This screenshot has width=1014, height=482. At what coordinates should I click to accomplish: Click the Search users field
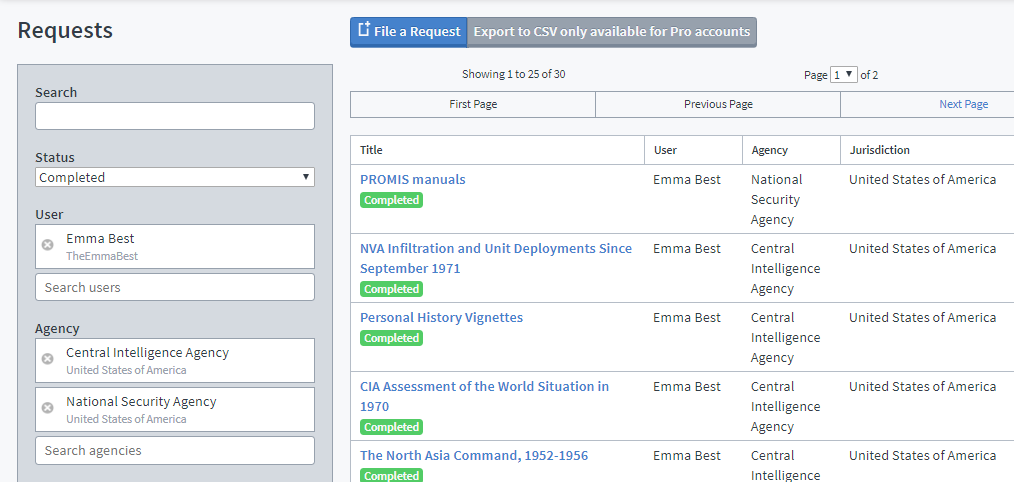(175, 287)
